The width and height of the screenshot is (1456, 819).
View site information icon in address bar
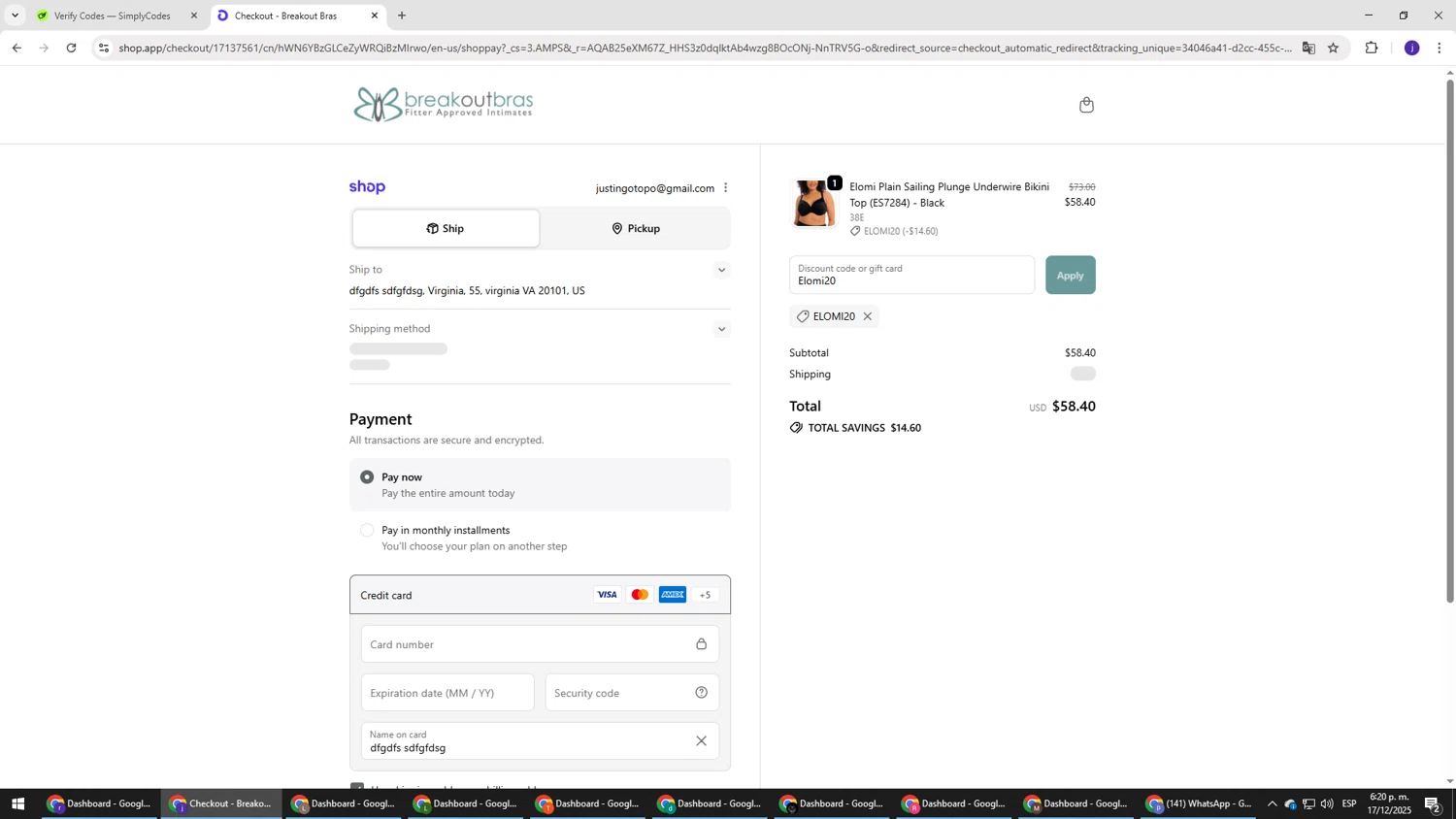point(104,48)
